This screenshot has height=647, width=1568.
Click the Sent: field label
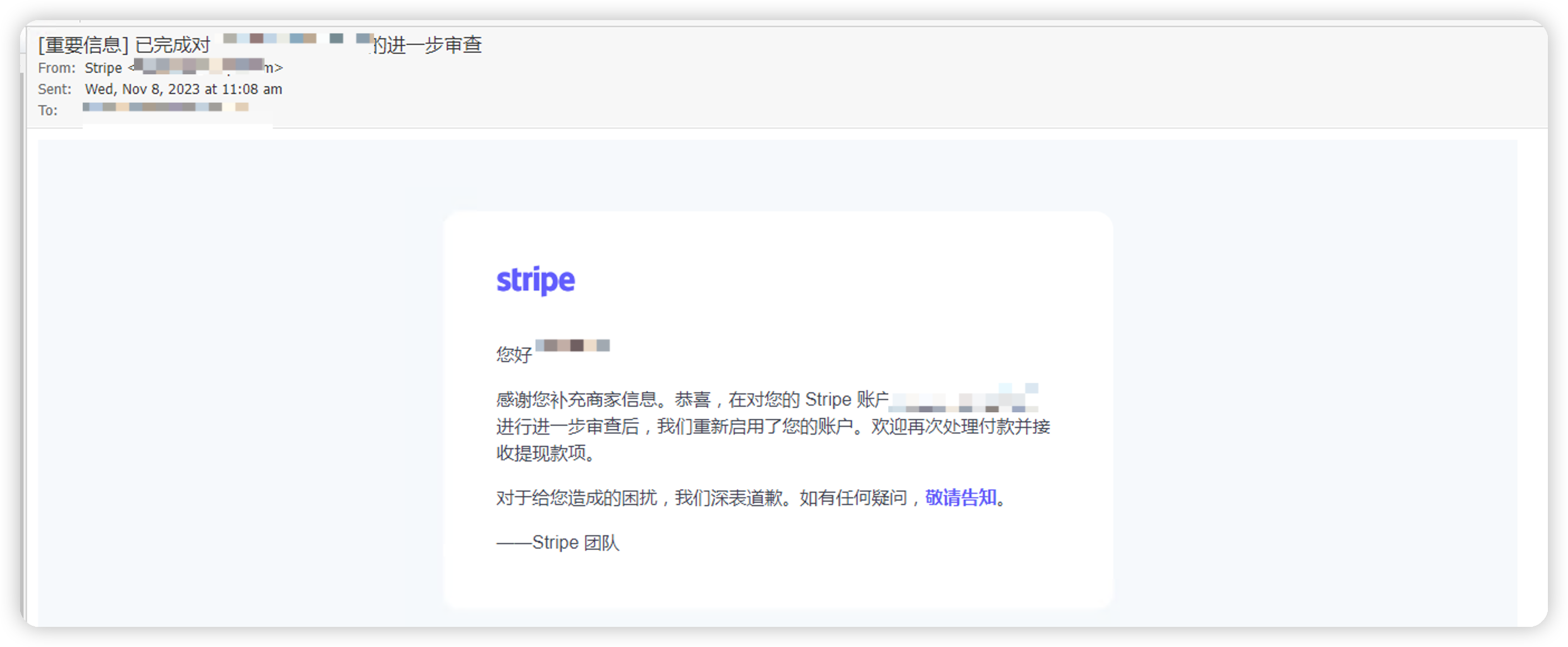[55, 88]
